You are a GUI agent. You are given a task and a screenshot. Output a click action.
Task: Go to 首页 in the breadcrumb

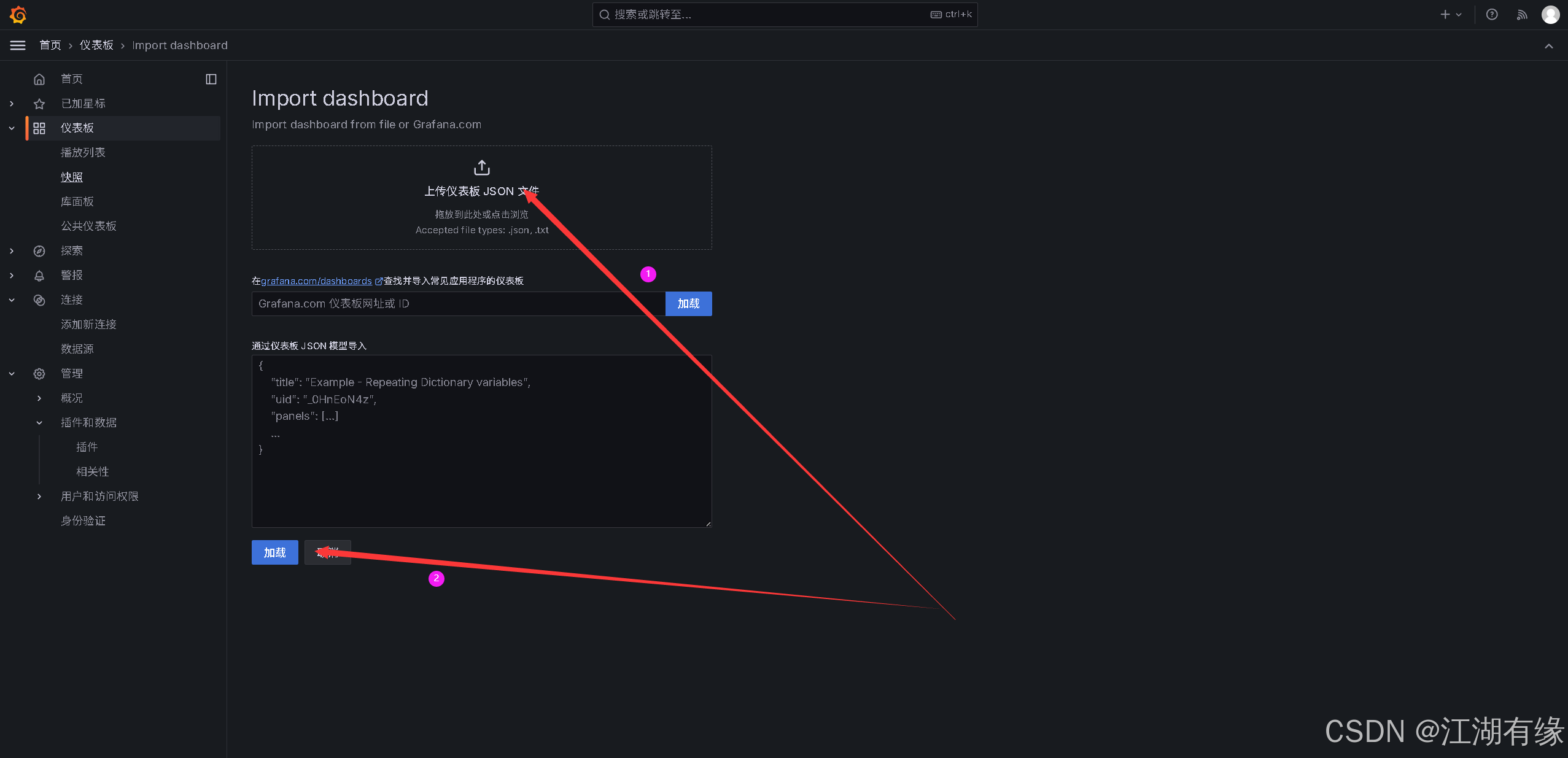tap(50, 45)
